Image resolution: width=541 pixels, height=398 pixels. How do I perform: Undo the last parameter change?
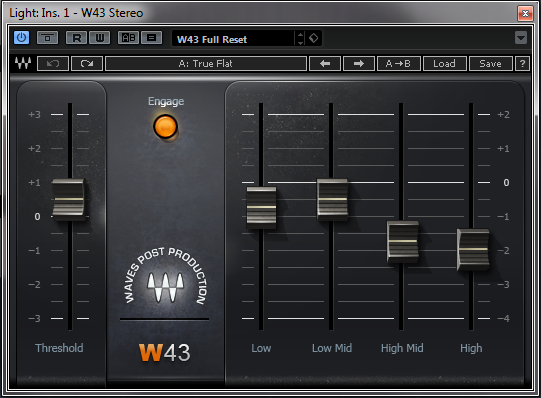point(53,63)
